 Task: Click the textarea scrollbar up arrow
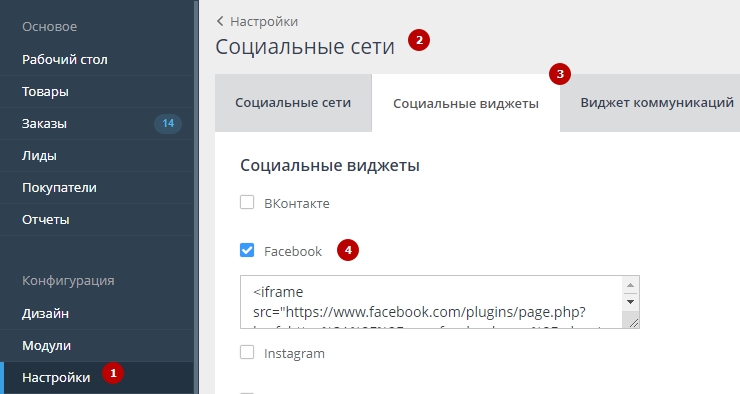pos(631,285)
